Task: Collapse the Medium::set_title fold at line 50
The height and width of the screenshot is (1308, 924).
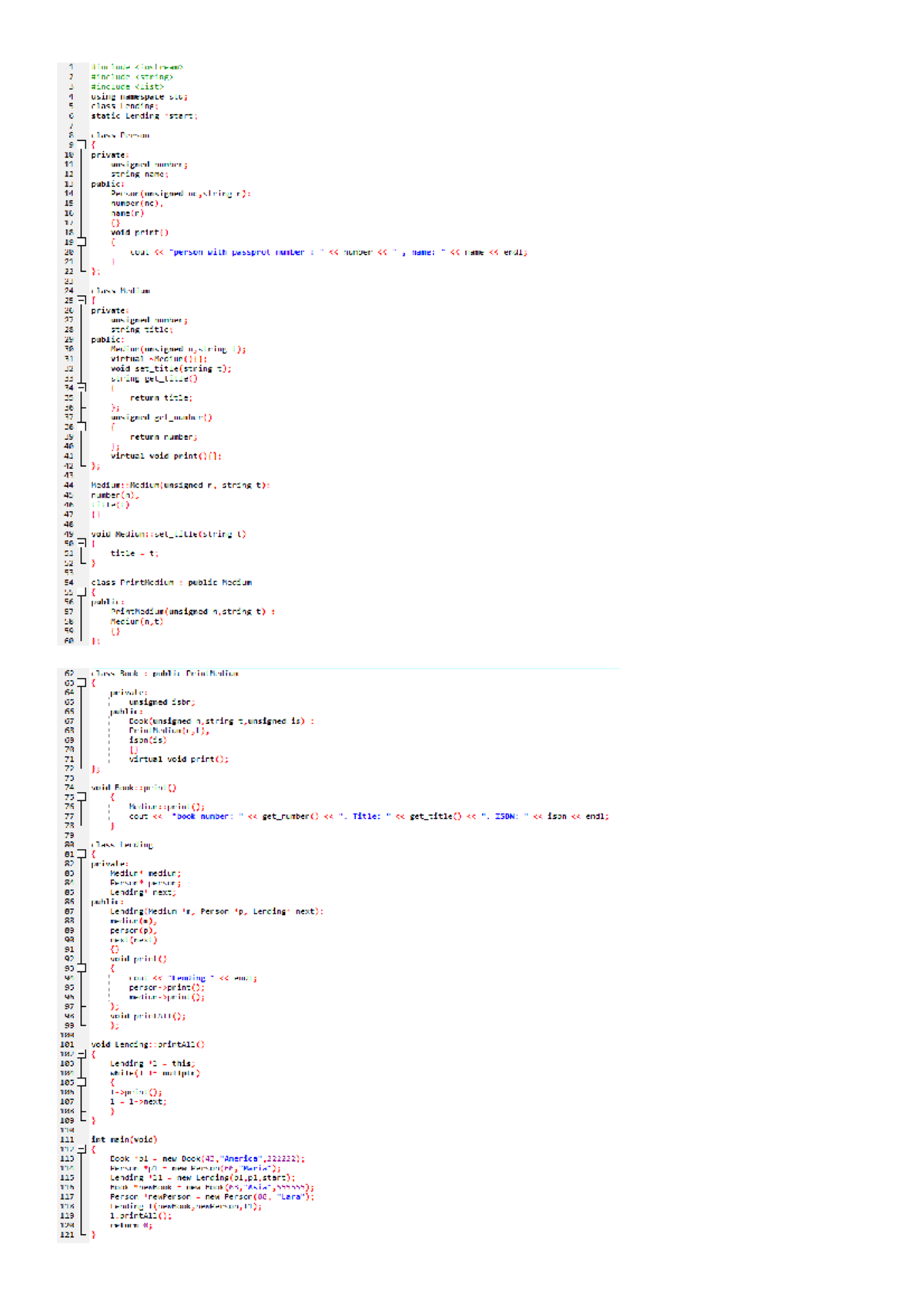Action: [82, 543]
